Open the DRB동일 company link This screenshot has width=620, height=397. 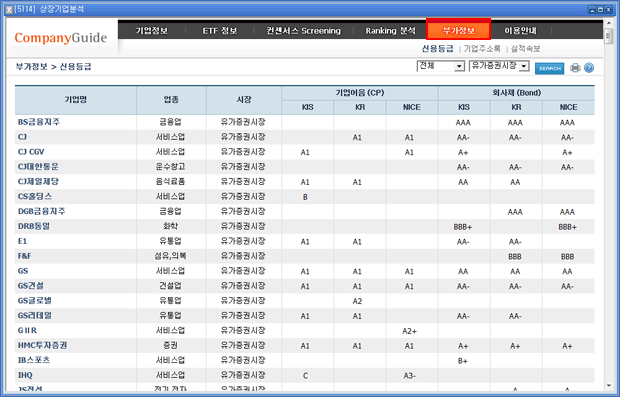34,226
